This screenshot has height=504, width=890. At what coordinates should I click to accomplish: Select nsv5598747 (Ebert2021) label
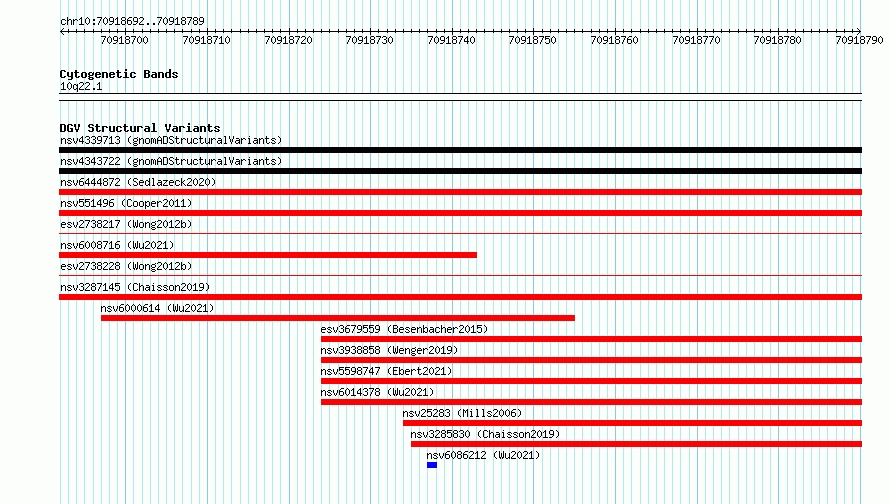(x=386, y=371)
